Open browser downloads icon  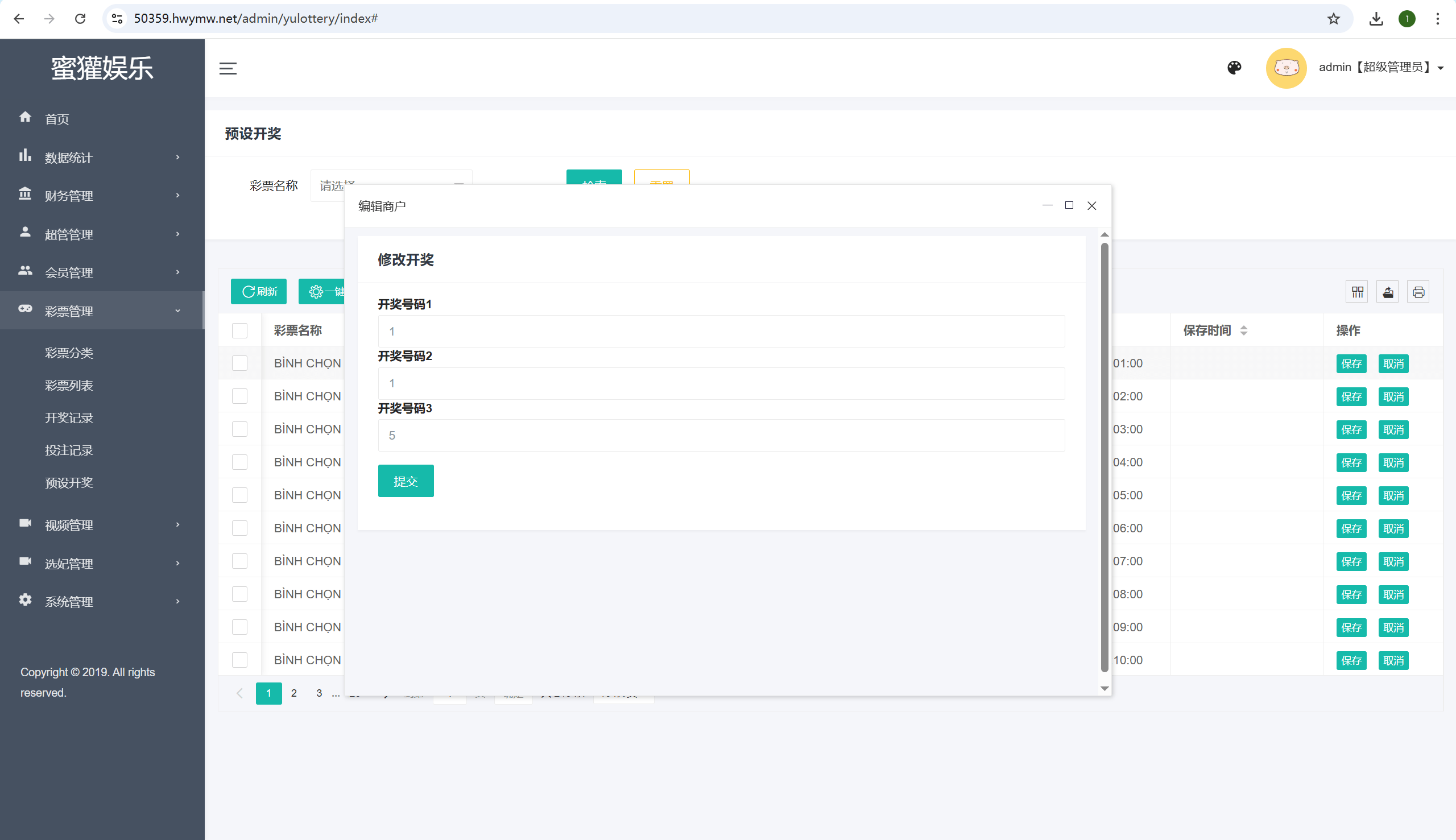coord(1376,19)
